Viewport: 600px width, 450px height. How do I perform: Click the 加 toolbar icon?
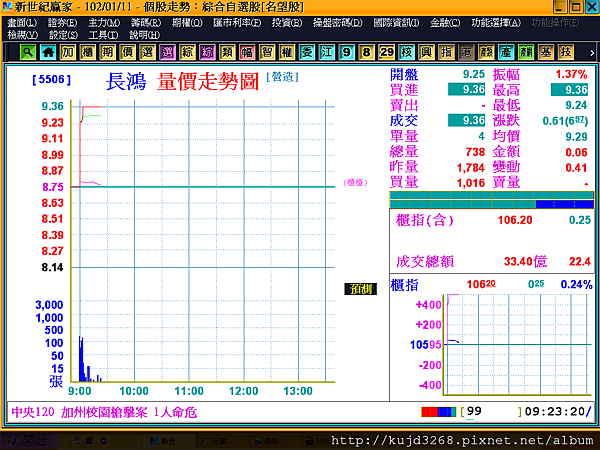coord(68,52)
